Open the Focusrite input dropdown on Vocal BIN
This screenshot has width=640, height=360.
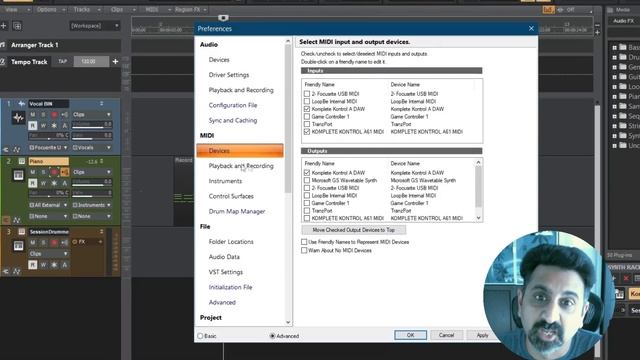click(x=48, y=147)
